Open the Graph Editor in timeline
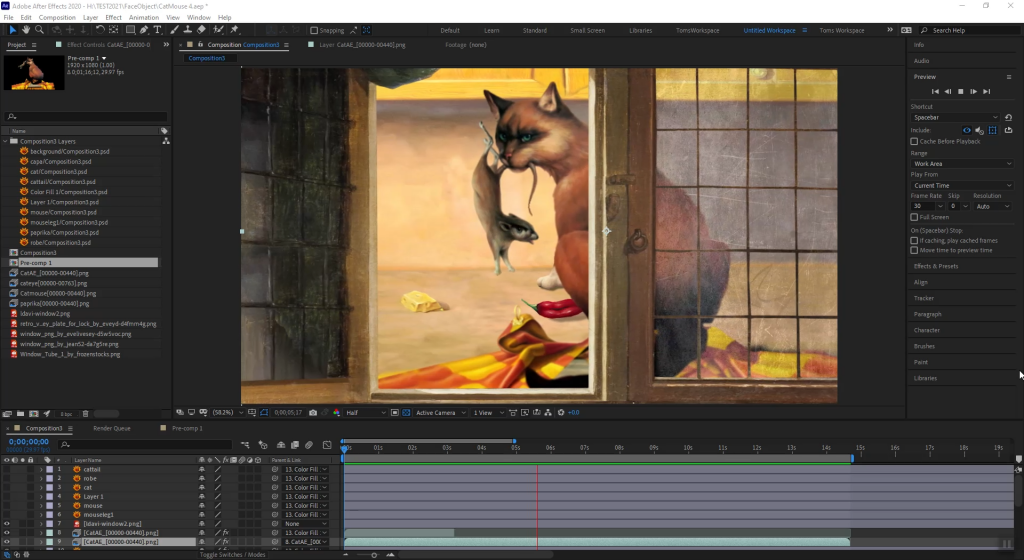1024x560 pixels. [x=327, y=445]
